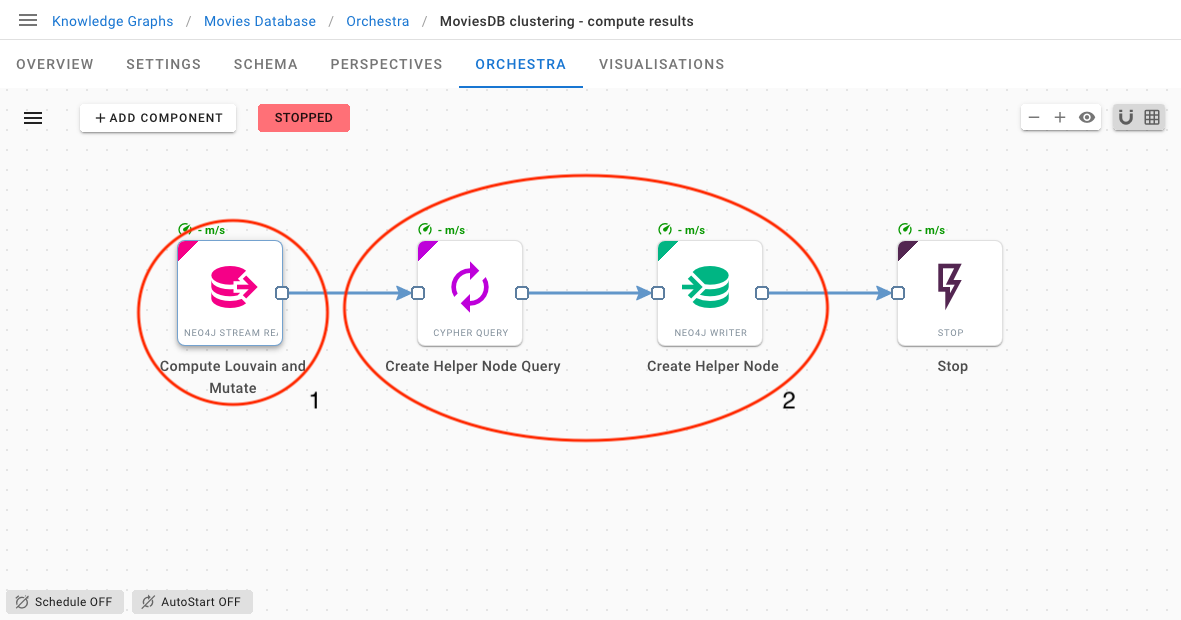This screenshot has height=620, width=1181.
Task: Open Orchestra breadcrumb link
Action: [x=377, y=21]
